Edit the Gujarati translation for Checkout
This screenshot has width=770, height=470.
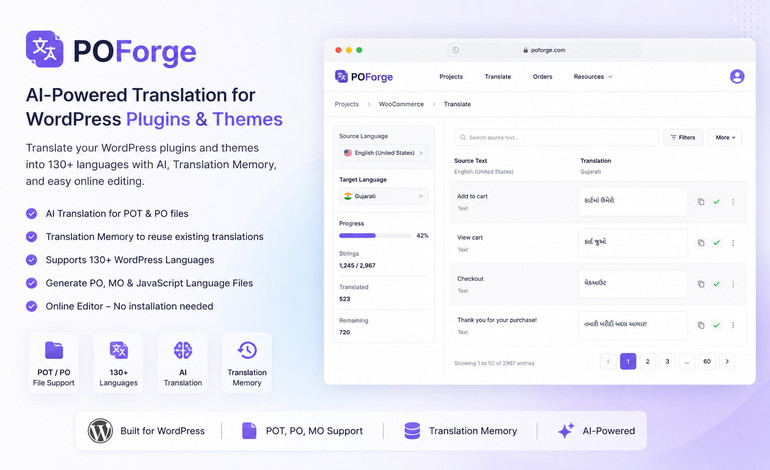[x=632, y=284]
